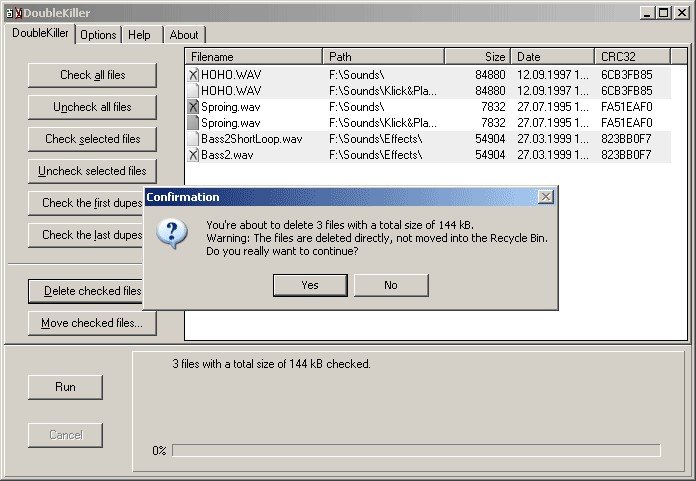Sort list by Filename column header
Screen dimensions: 696x481
[253, 57]
